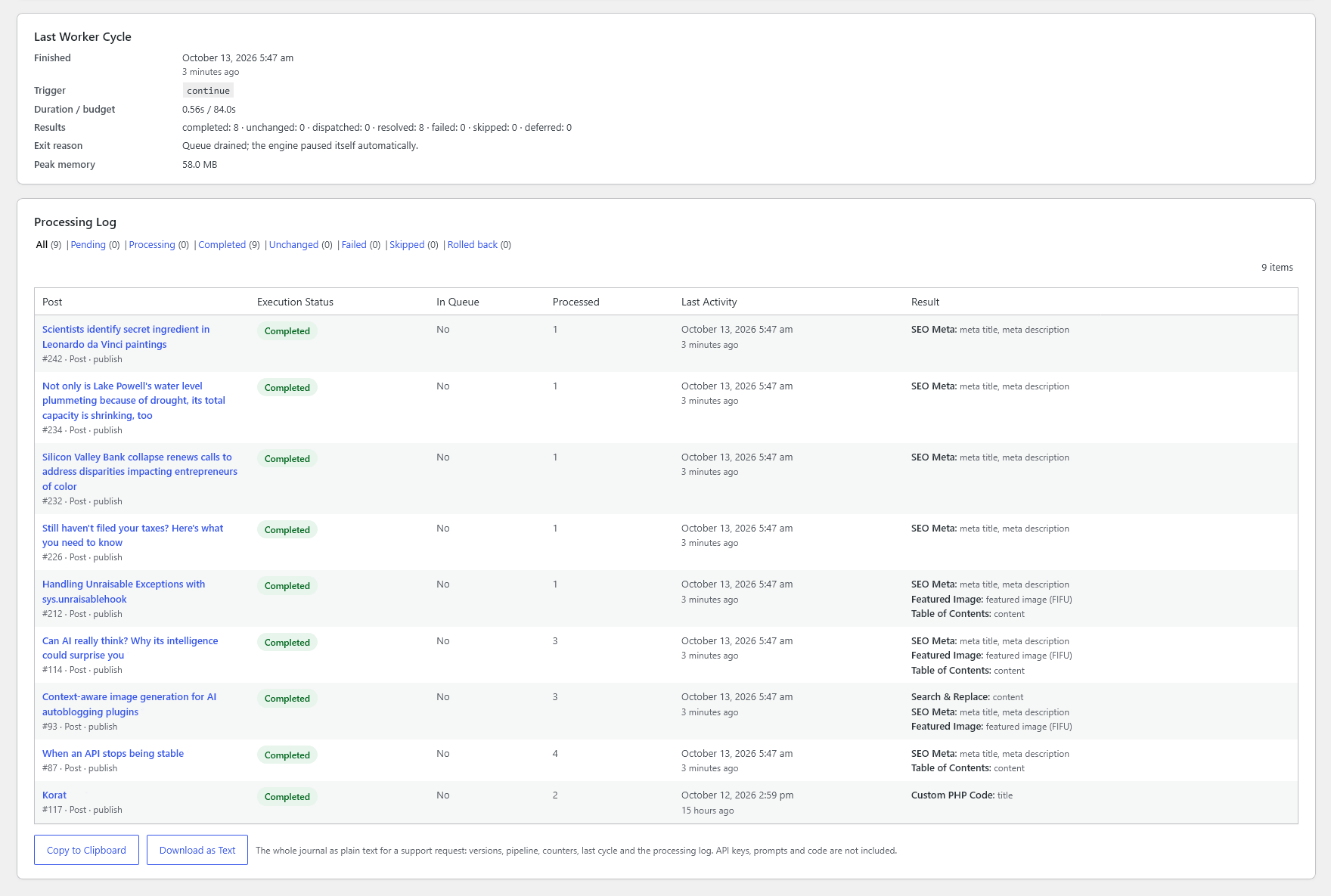The height and width of the screenshot is (896, 1331).
Task: Click the Copy to Clipboard button
Action: pyautogui.click(x=86, y=850)
